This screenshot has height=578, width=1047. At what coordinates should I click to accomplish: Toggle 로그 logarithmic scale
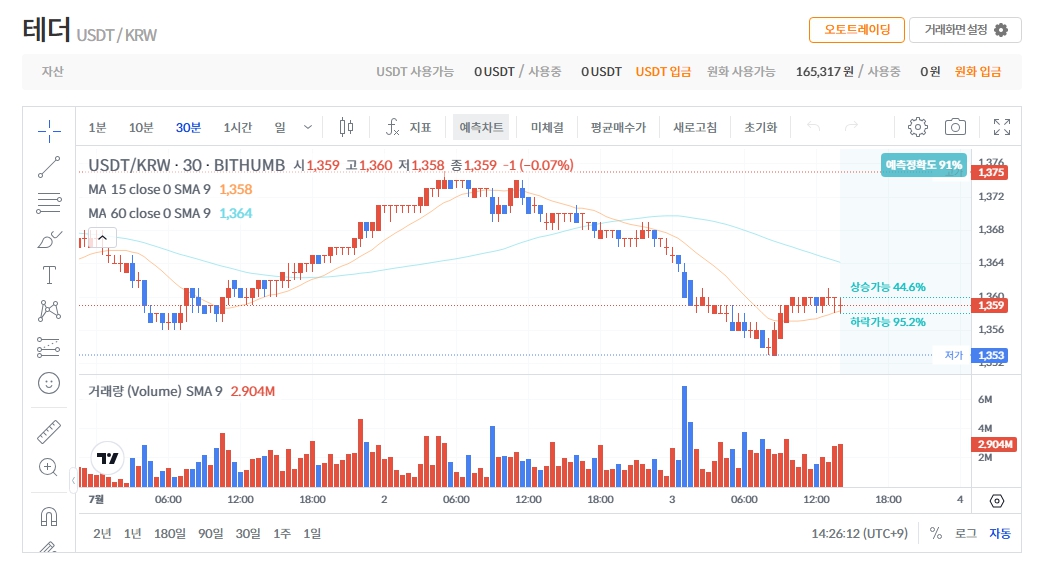coord(966,533)
